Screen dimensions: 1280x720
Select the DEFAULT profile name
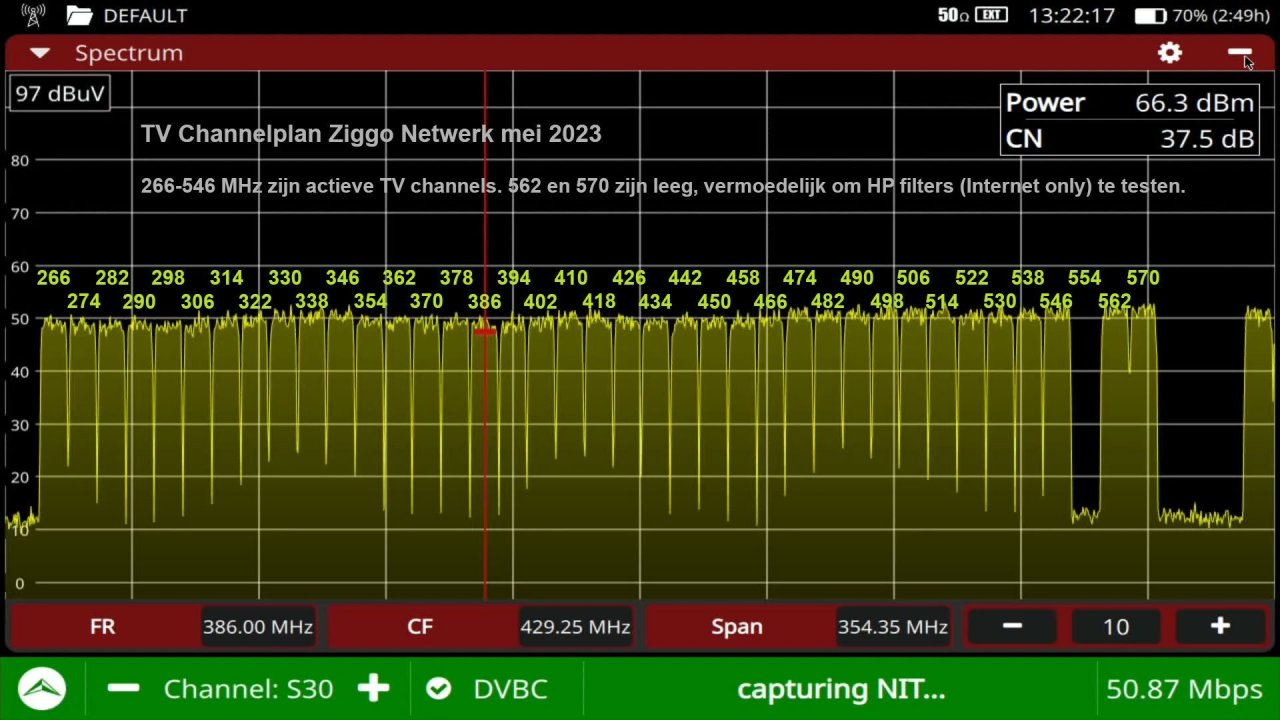(145, 16)
